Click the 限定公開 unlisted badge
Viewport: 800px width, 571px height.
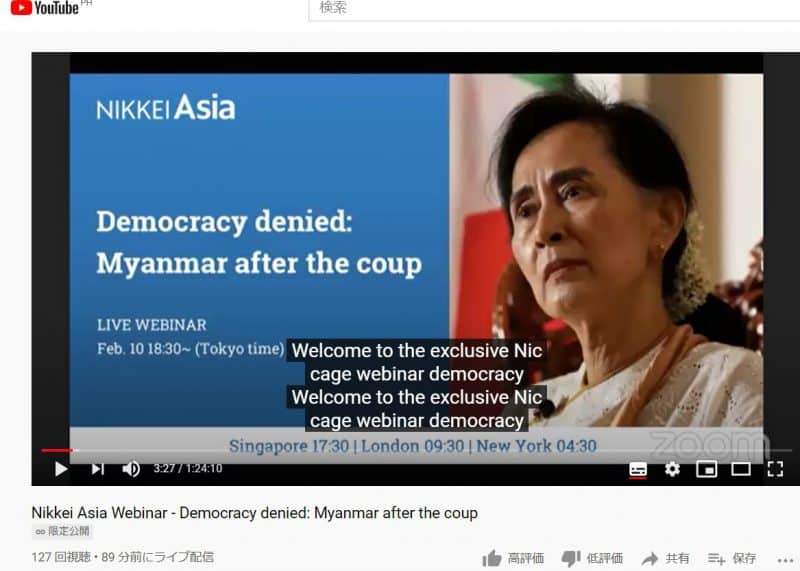pyautogui.click(x=62, y=532)
